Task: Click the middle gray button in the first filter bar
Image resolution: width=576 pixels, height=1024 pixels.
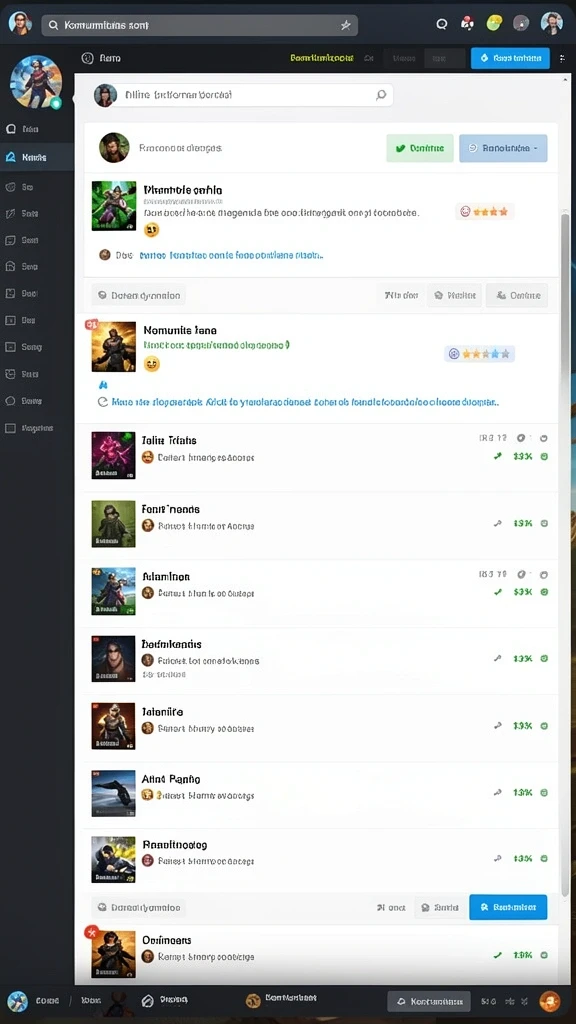Action: 455,295
